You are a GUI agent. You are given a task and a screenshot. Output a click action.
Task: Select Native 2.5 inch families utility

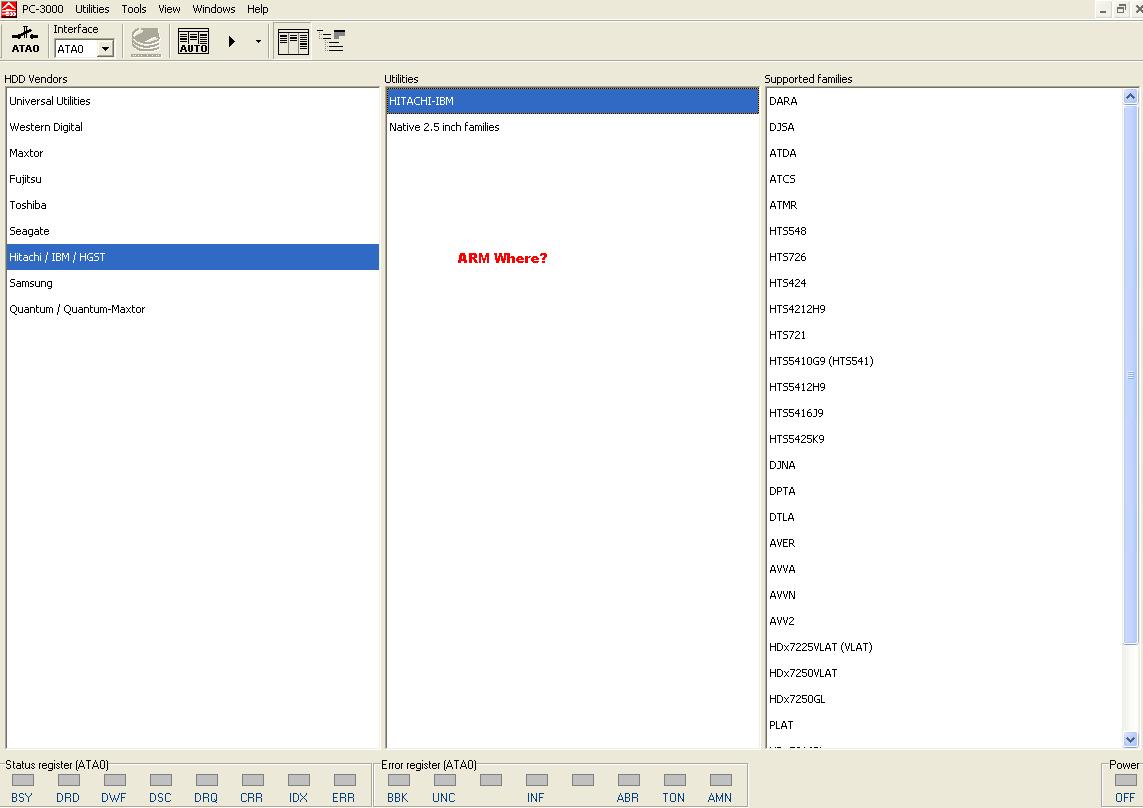(572, 127)
